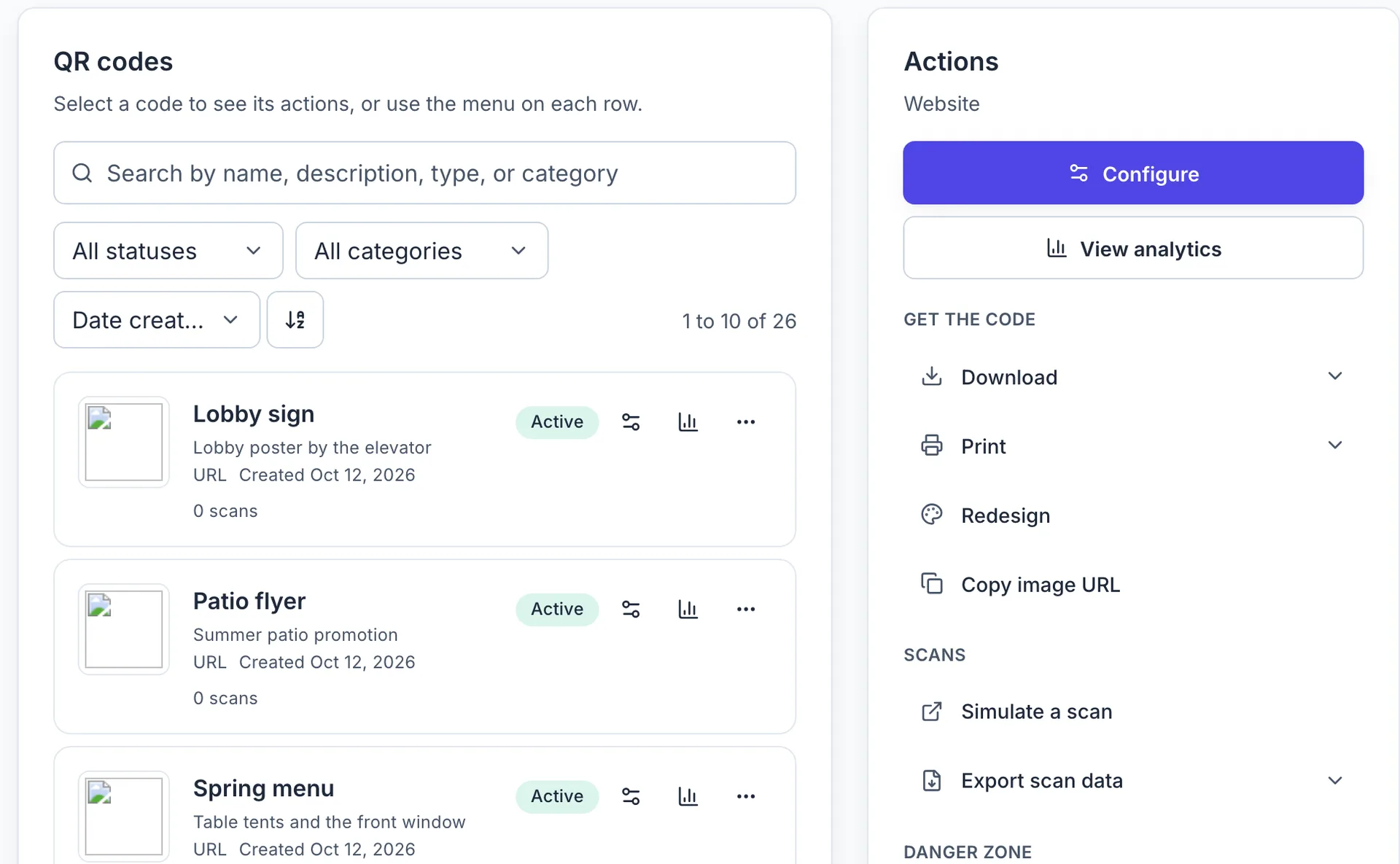Click the search magnifier icon
This screenshot has width=1400, height=864.
click(x=82, y=174)
